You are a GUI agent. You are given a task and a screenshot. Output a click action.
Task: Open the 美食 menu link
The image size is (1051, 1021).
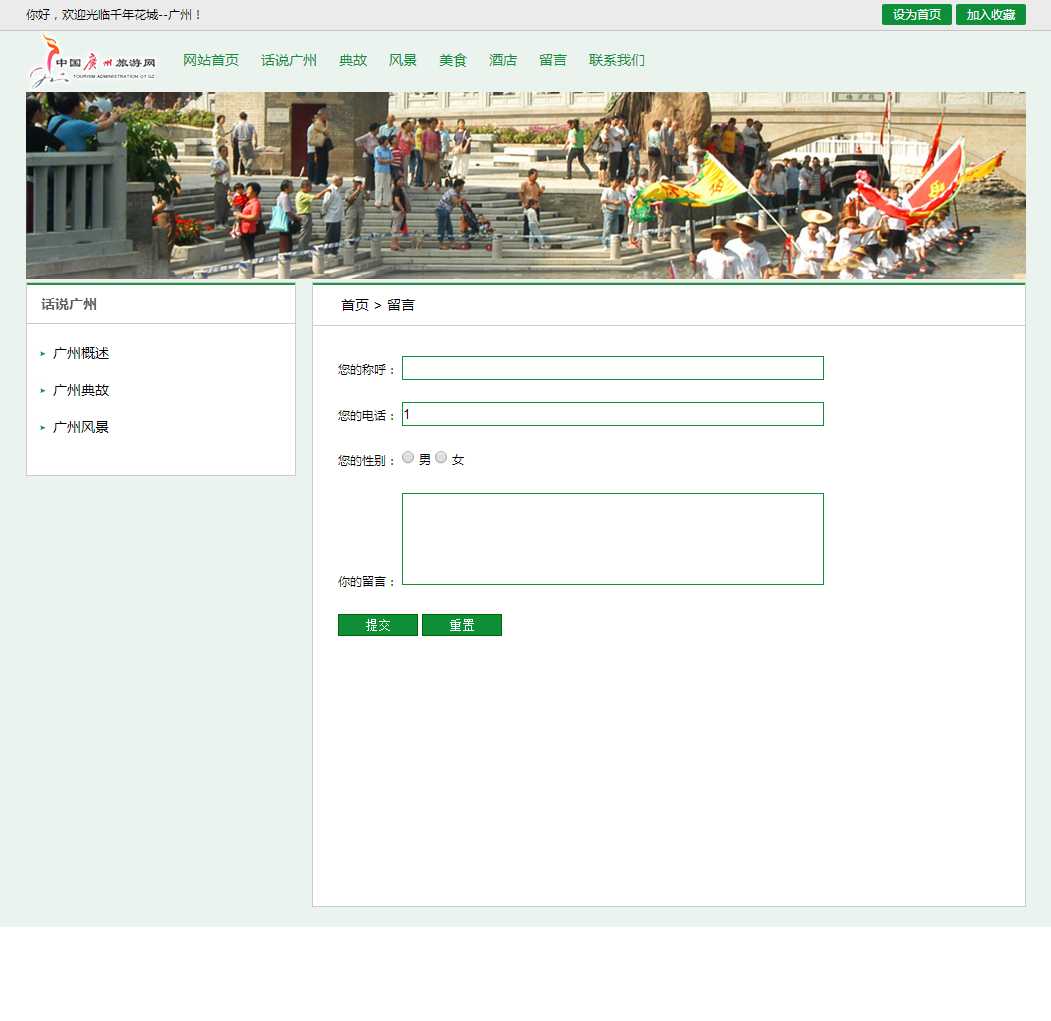[x=453, y=60]
